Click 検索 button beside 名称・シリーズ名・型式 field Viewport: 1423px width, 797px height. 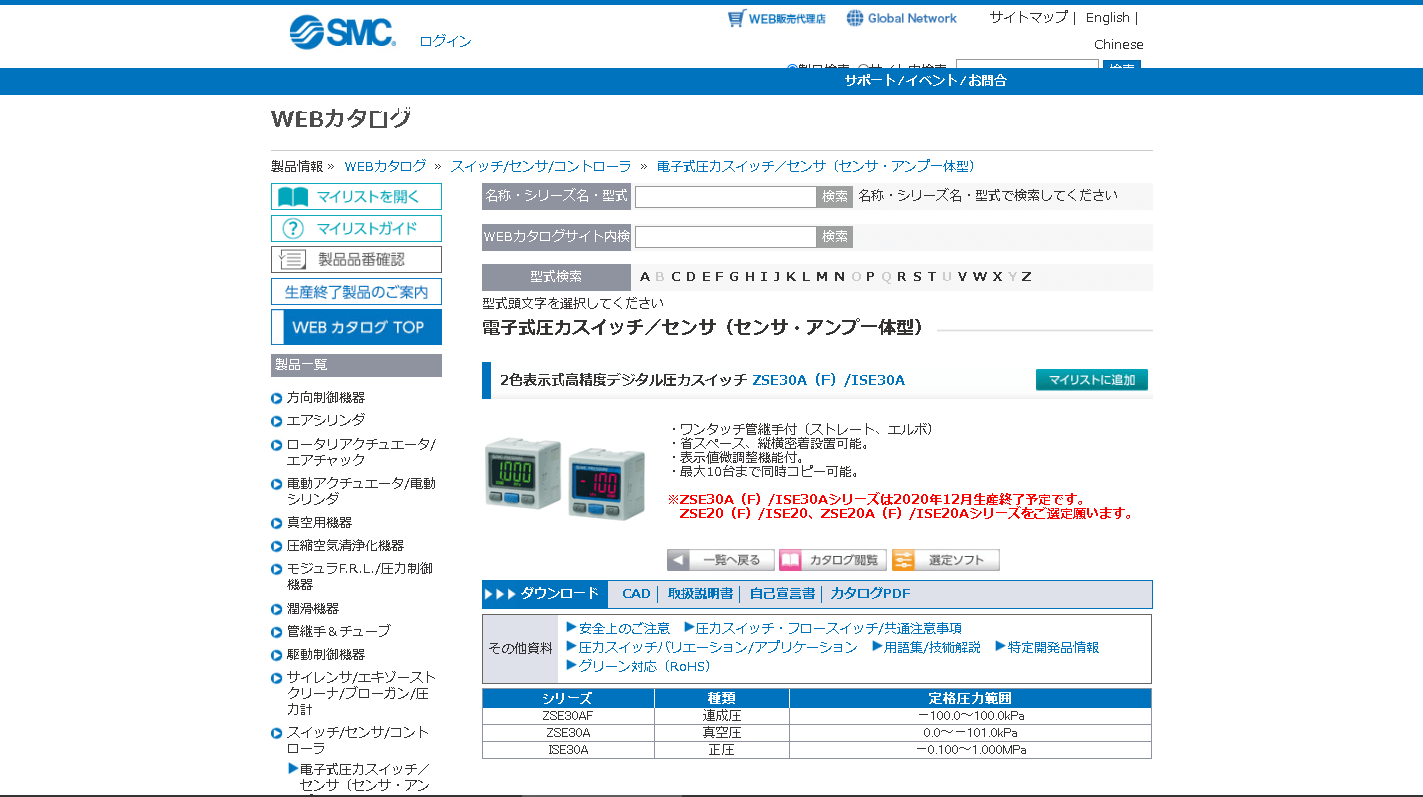[x=835, y=197]
